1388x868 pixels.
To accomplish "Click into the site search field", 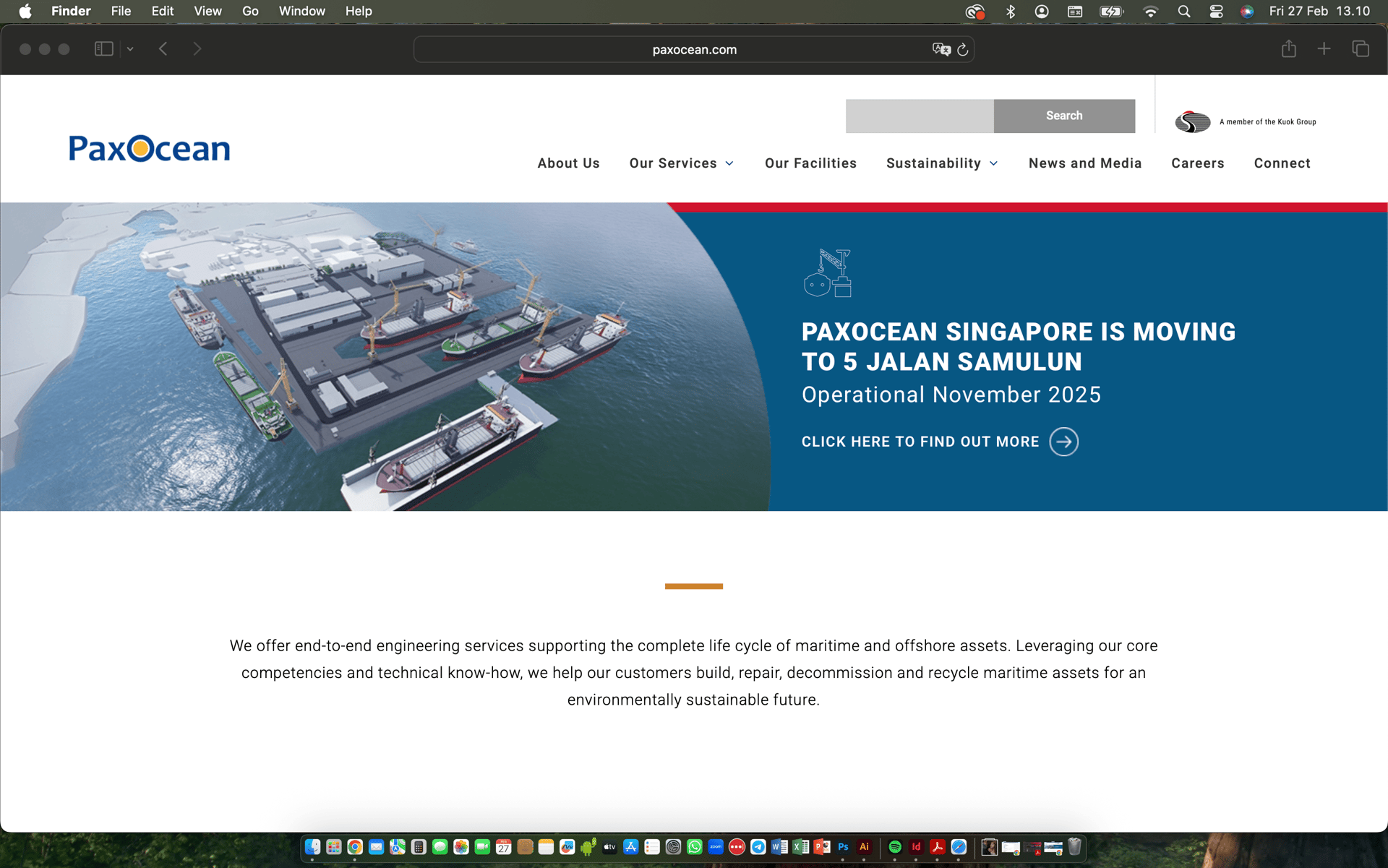I will pos(919,116).
